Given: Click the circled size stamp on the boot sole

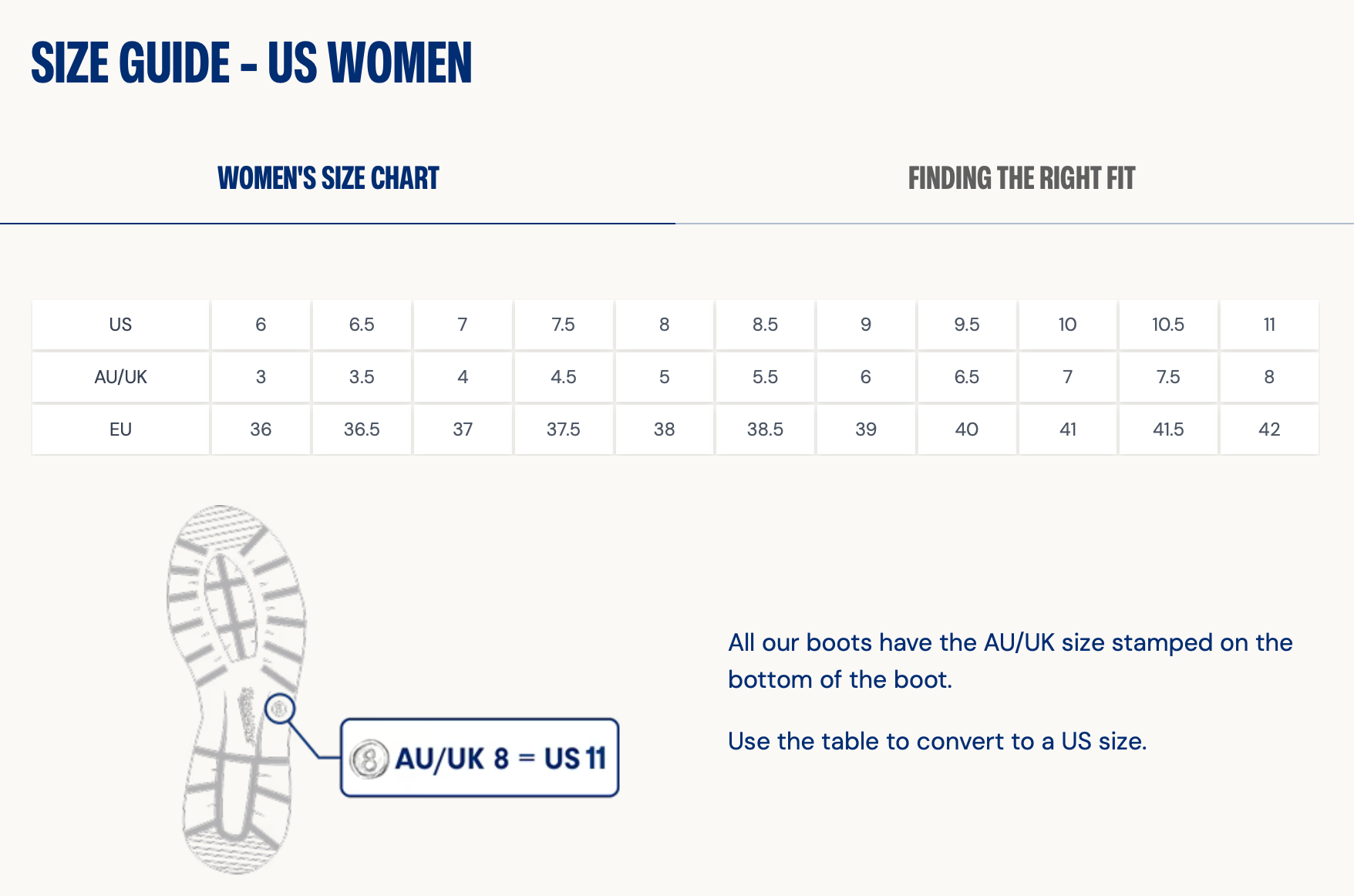Looking at the screenshot, I should [x=280, y=708].
